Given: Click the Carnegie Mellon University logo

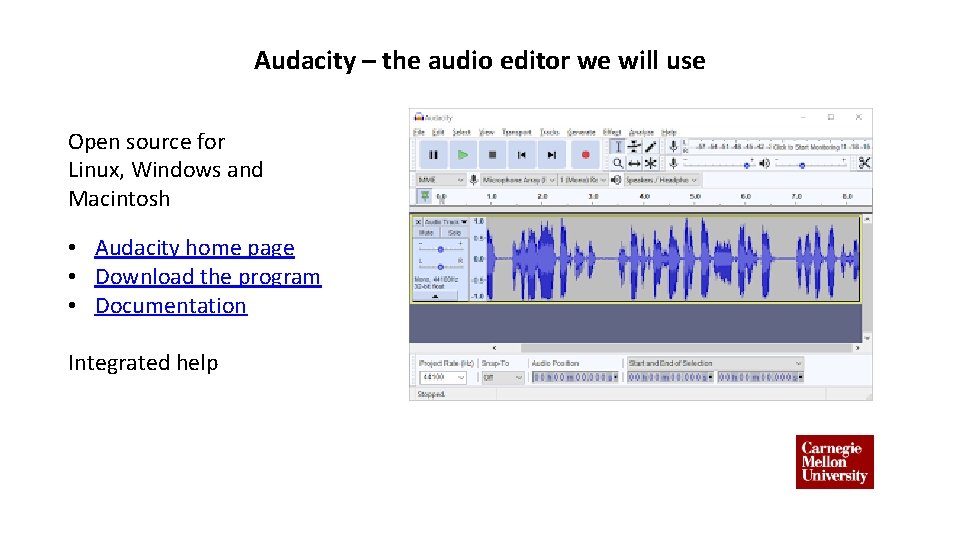Looking at the screenshot, I should click(x=834, y=462).
